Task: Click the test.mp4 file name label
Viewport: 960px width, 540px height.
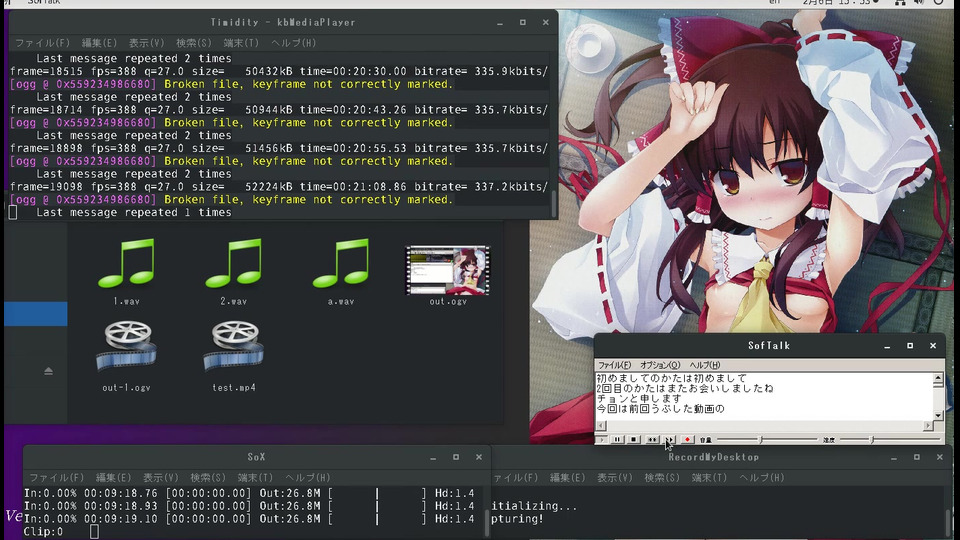Action: pyautogui.click(x=234, y=388)
